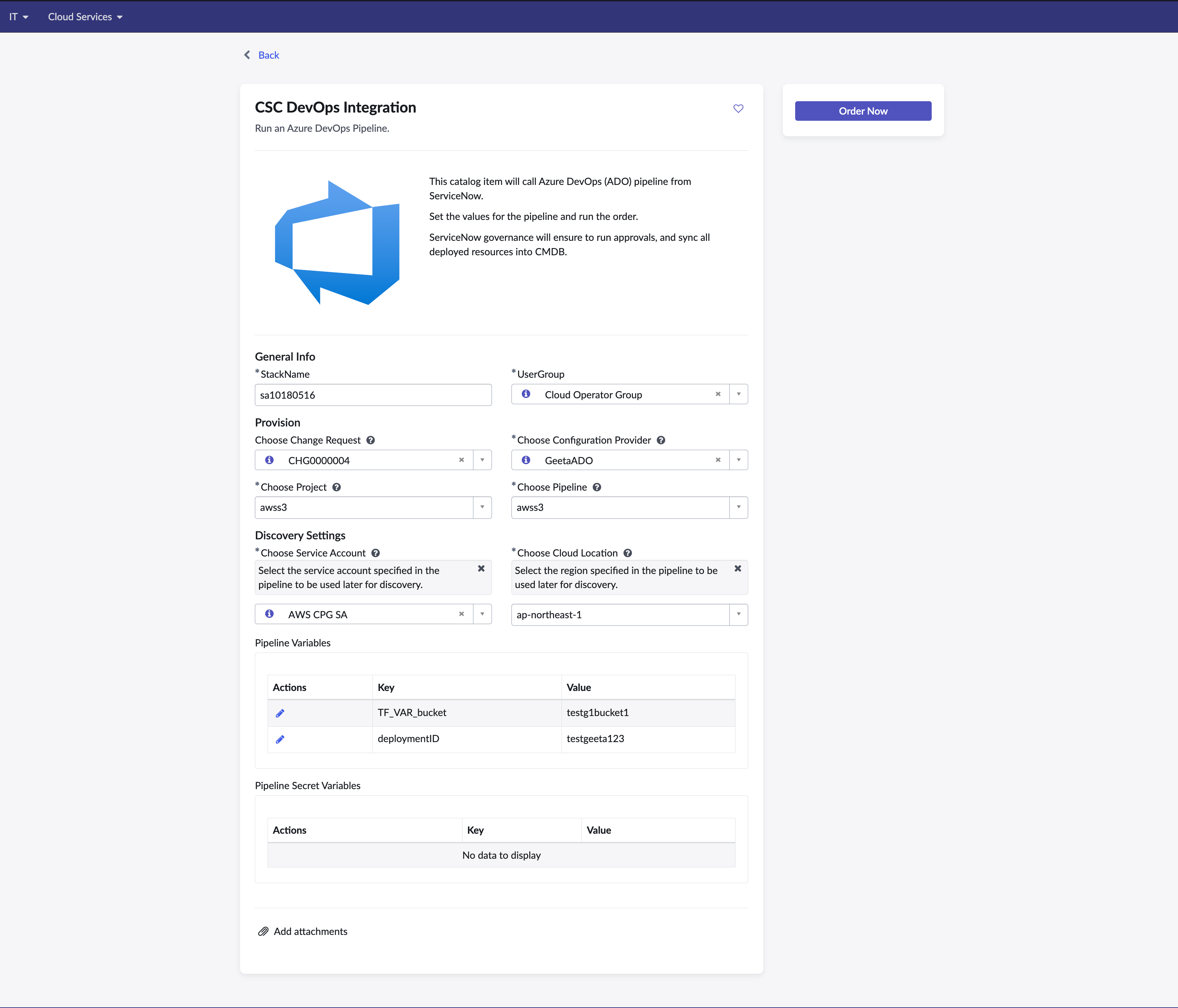The image size is (1178, 1008).
Task: Clear the GeetaADO configuration provider selection
Action: point(718,460)
